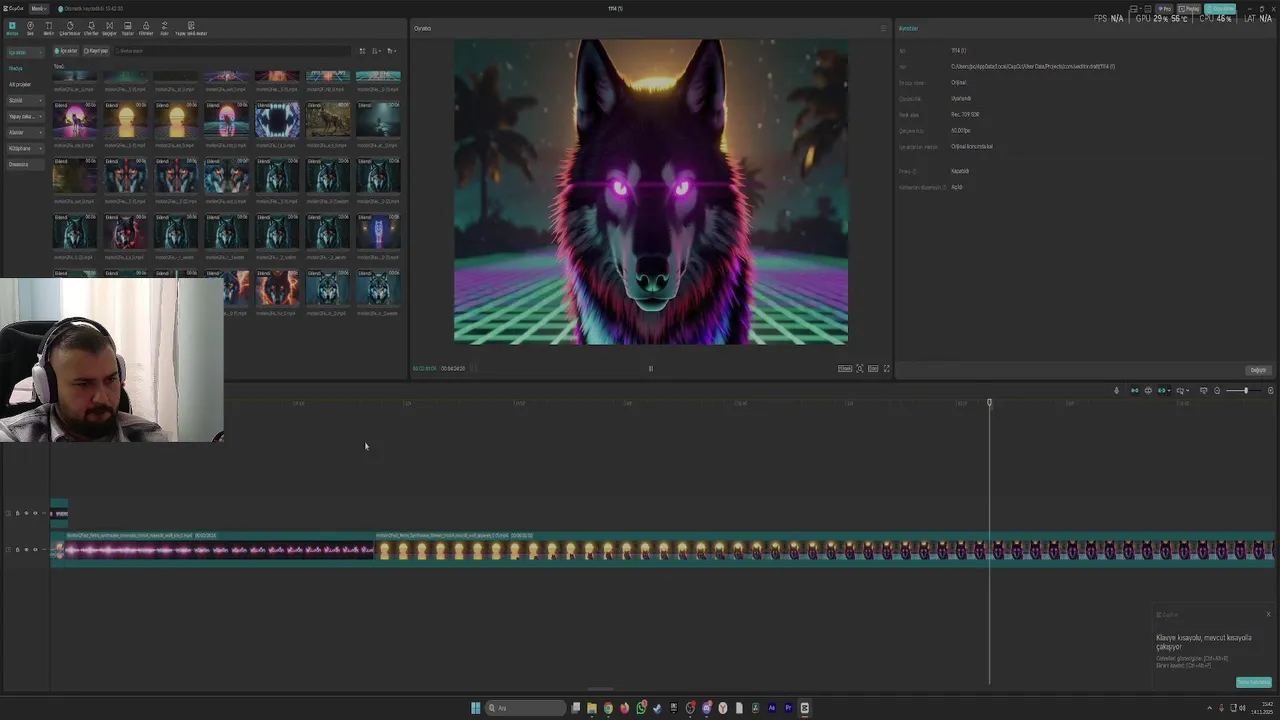Adjust the timeline zoom slider
Image resolution: width=1280 pixels, height=720 pixels.
[1245, 390]
